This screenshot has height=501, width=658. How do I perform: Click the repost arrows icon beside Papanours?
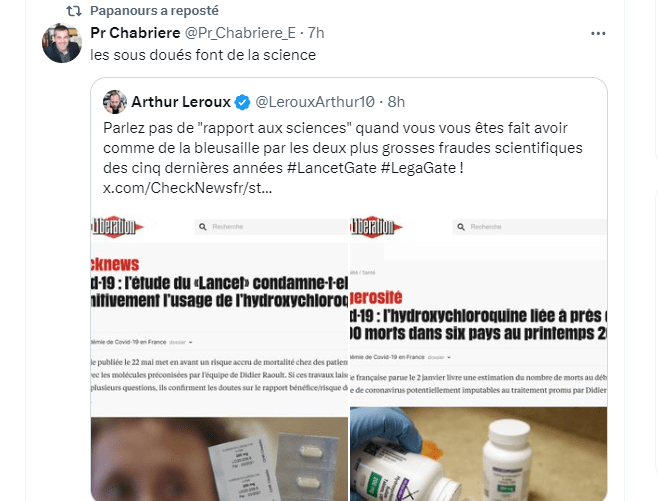pos(74,11)
